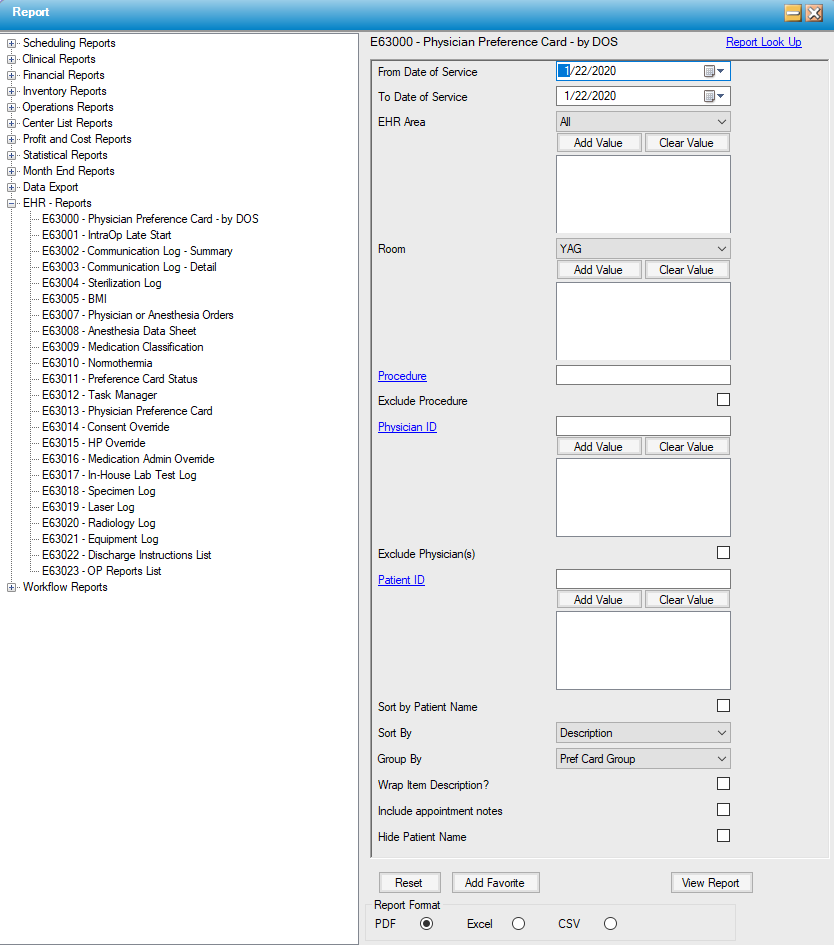Screen dimensions: 834x945
Task: Check the Exclude Procedure checkbox
Action: tap(723, 400)
